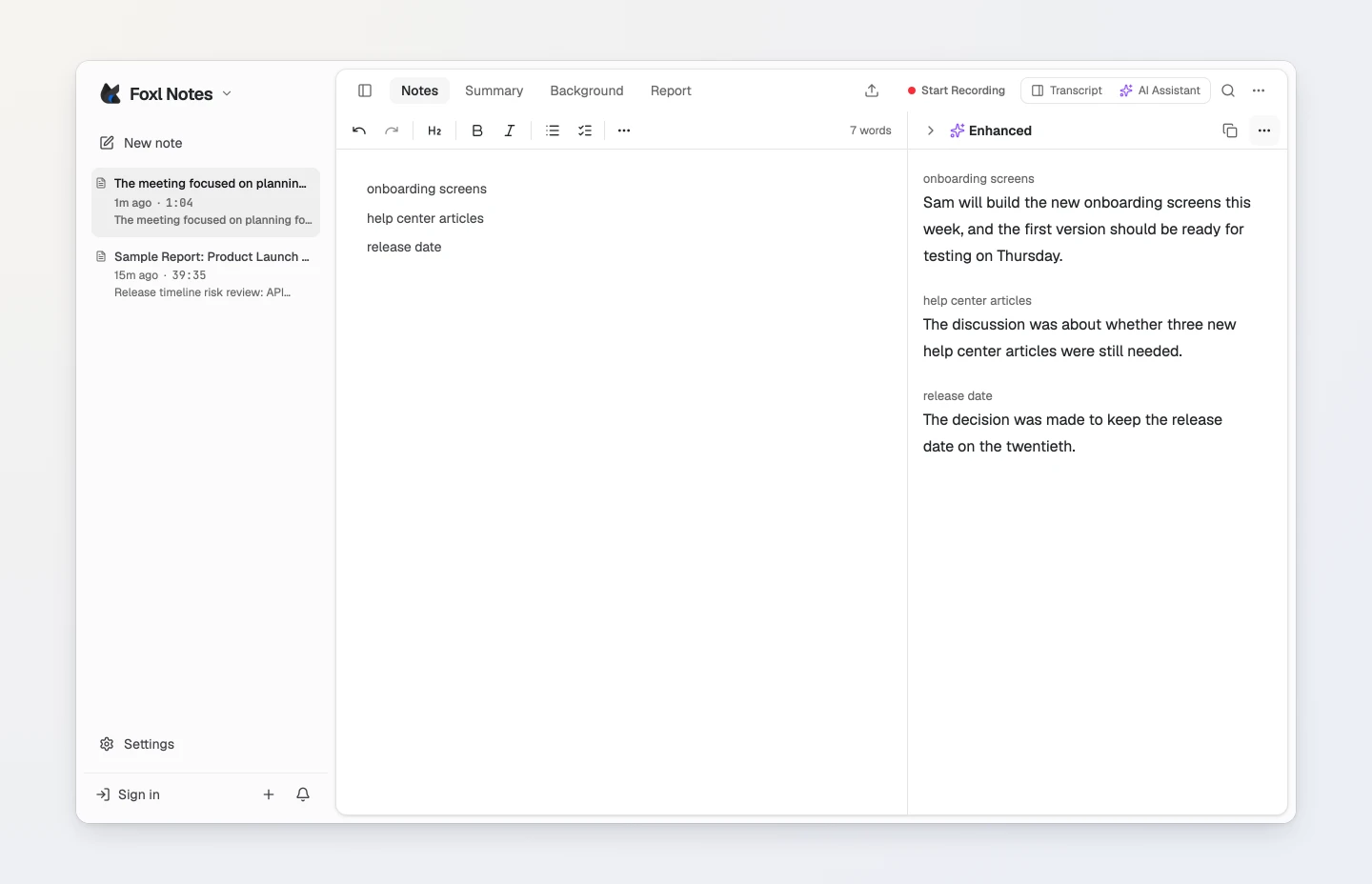
Task: Open more formatting options in editor toolbar
Action: [x=624, y=131]
